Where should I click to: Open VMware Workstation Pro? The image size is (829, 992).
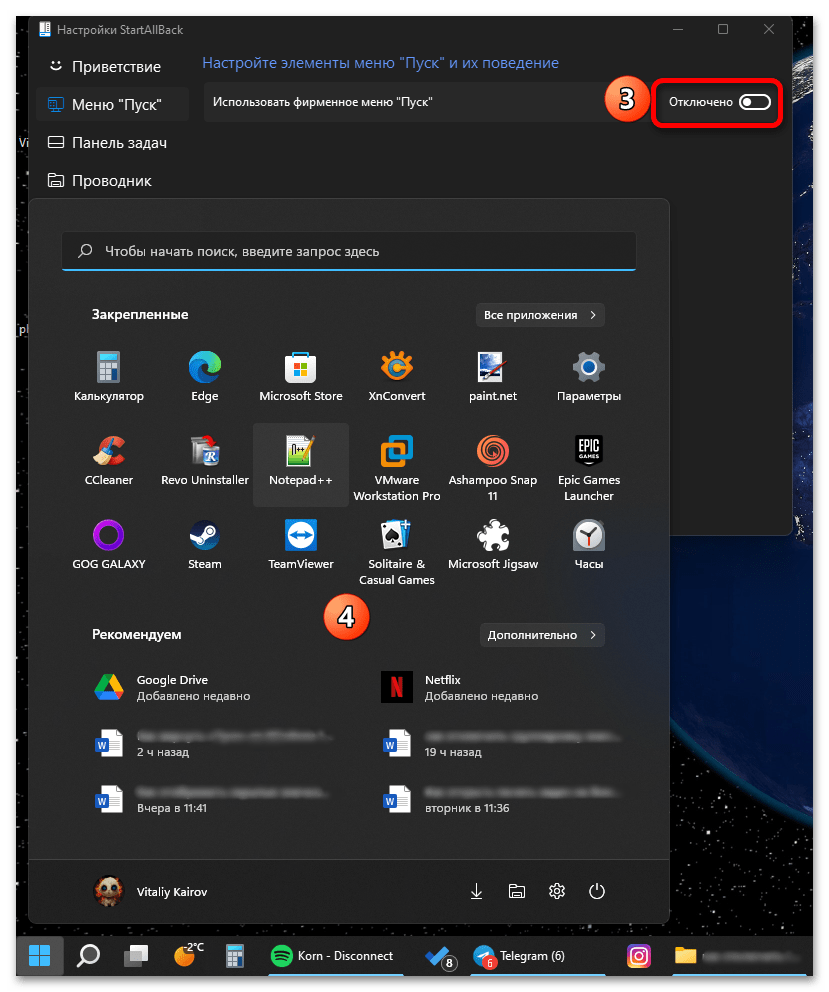tap(397, 468)
